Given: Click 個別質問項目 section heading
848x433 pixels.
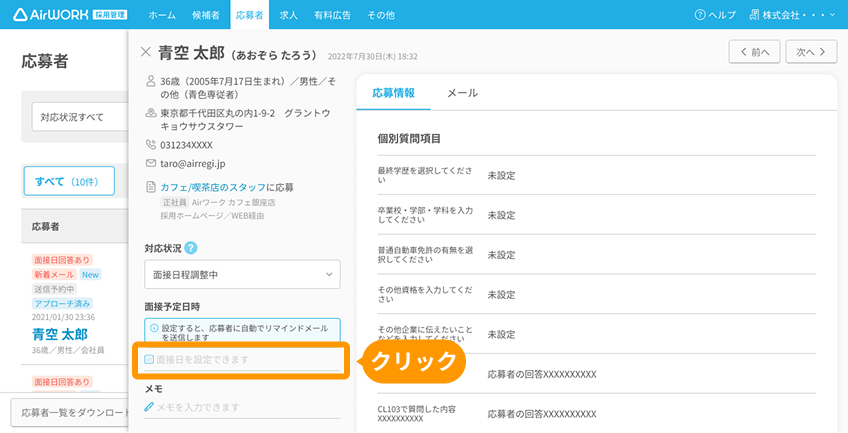Looking at the screenshot, I should [x=409, y=139].
